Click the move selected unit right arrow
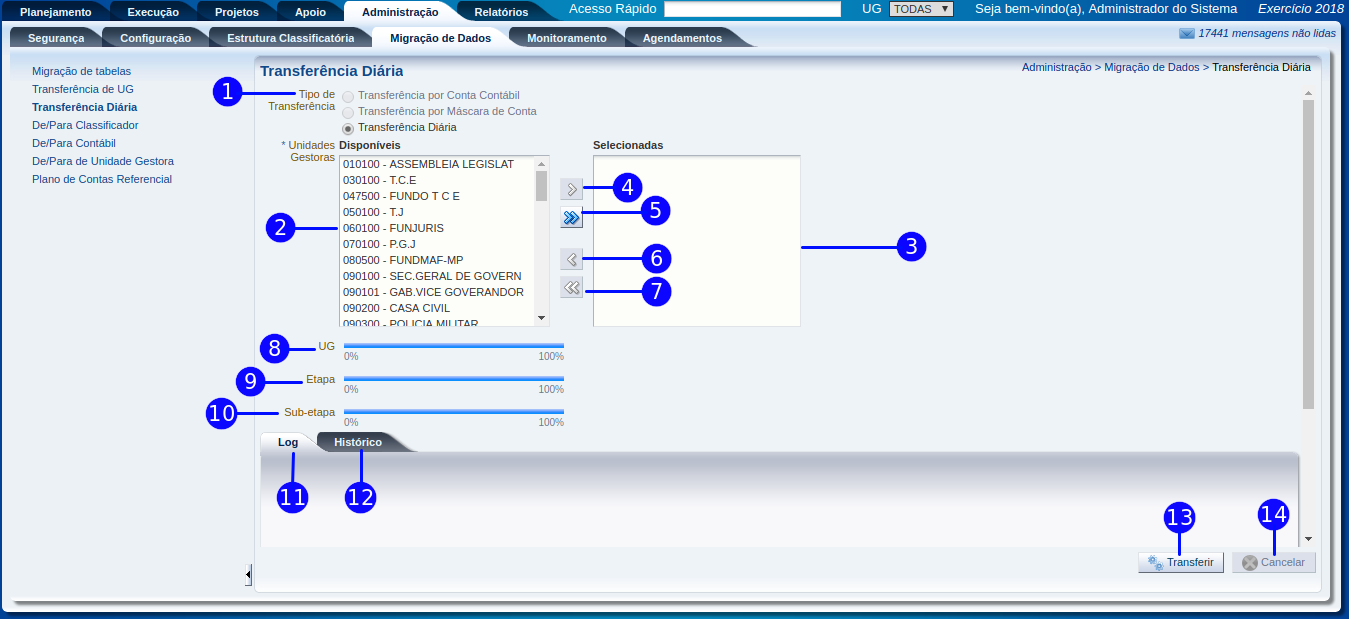 (x=571, y=188)
